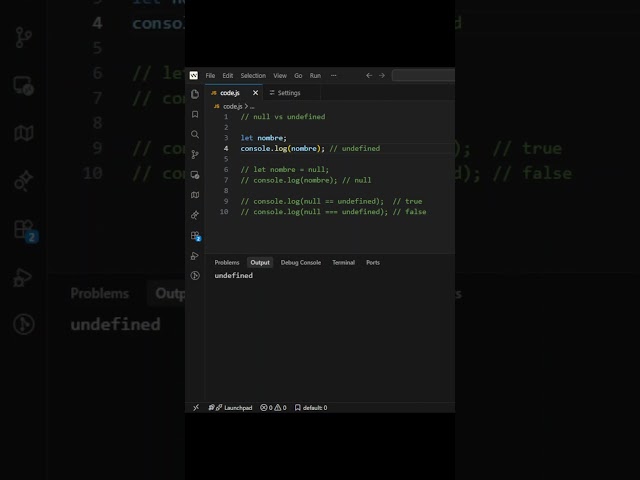The height and width of the screenshot is (480, 640).
Task: Open the Debug Console panel tab
Action: [x=301, y=262]
